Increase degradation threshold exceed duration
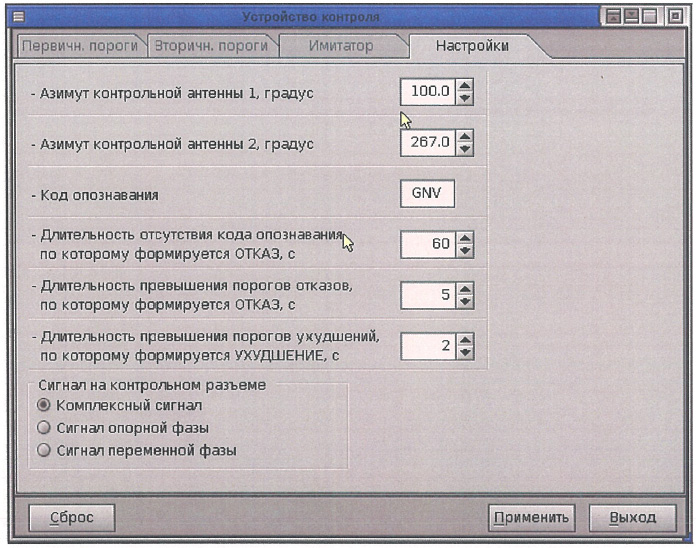Screen dimensions: 696x548 point(465,340)
